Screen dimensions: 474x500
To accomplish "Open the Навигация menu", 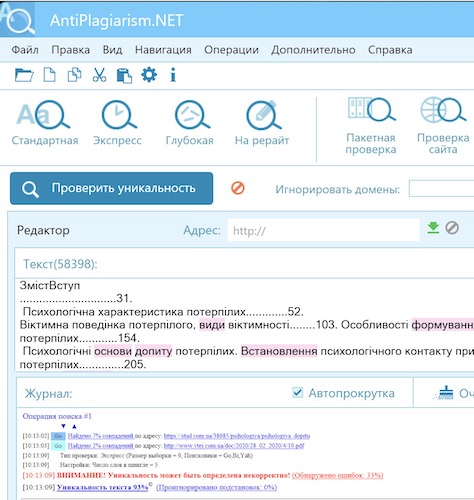I will point(163,50).
